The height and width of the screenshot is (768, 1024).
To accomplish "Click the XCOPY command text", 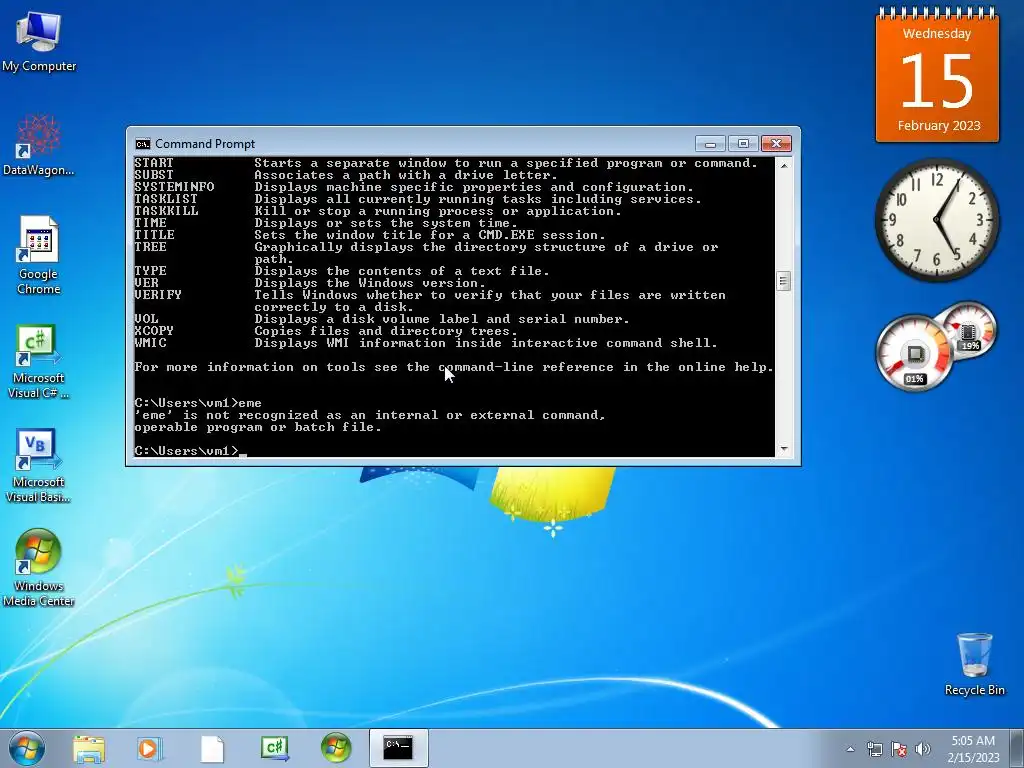I will coord(154,331).
